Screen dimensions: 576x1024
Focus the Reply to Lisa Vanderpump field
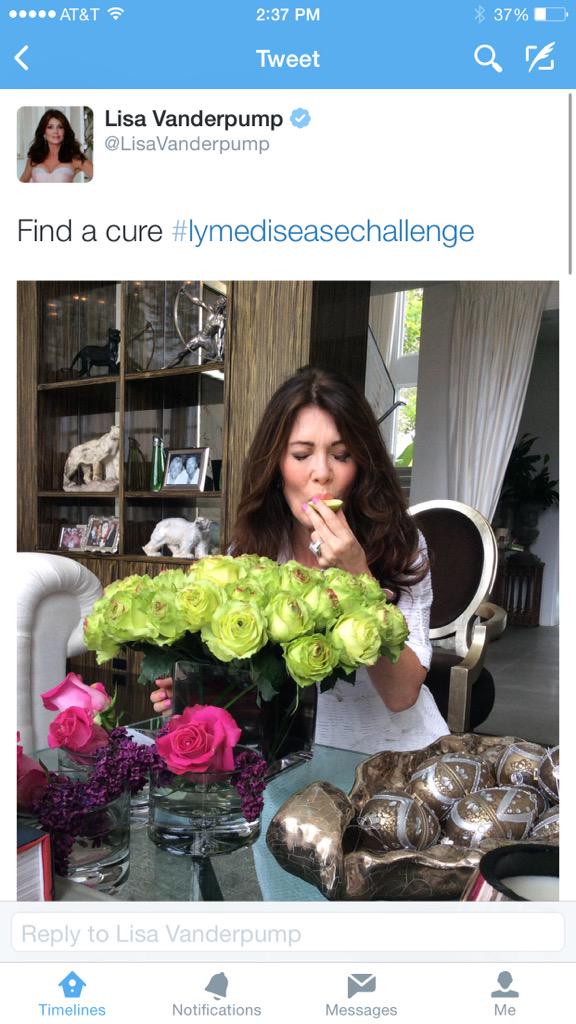click(288, 934)
